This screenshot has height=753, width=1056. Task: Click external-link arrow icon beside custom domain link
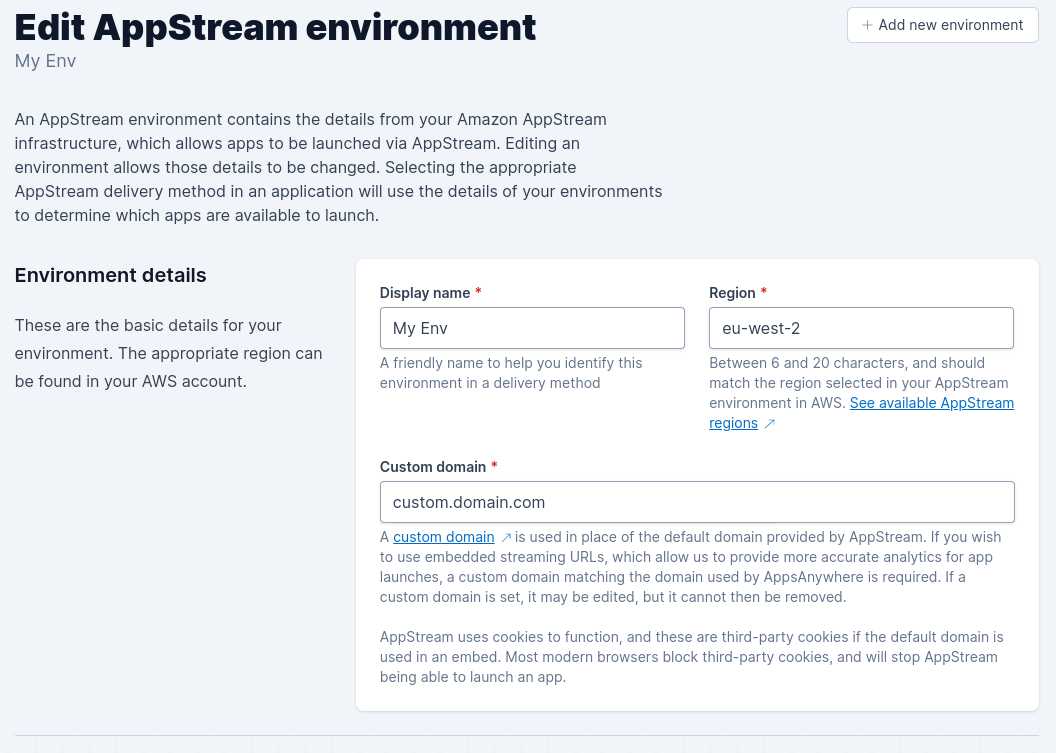coord(506,538)
